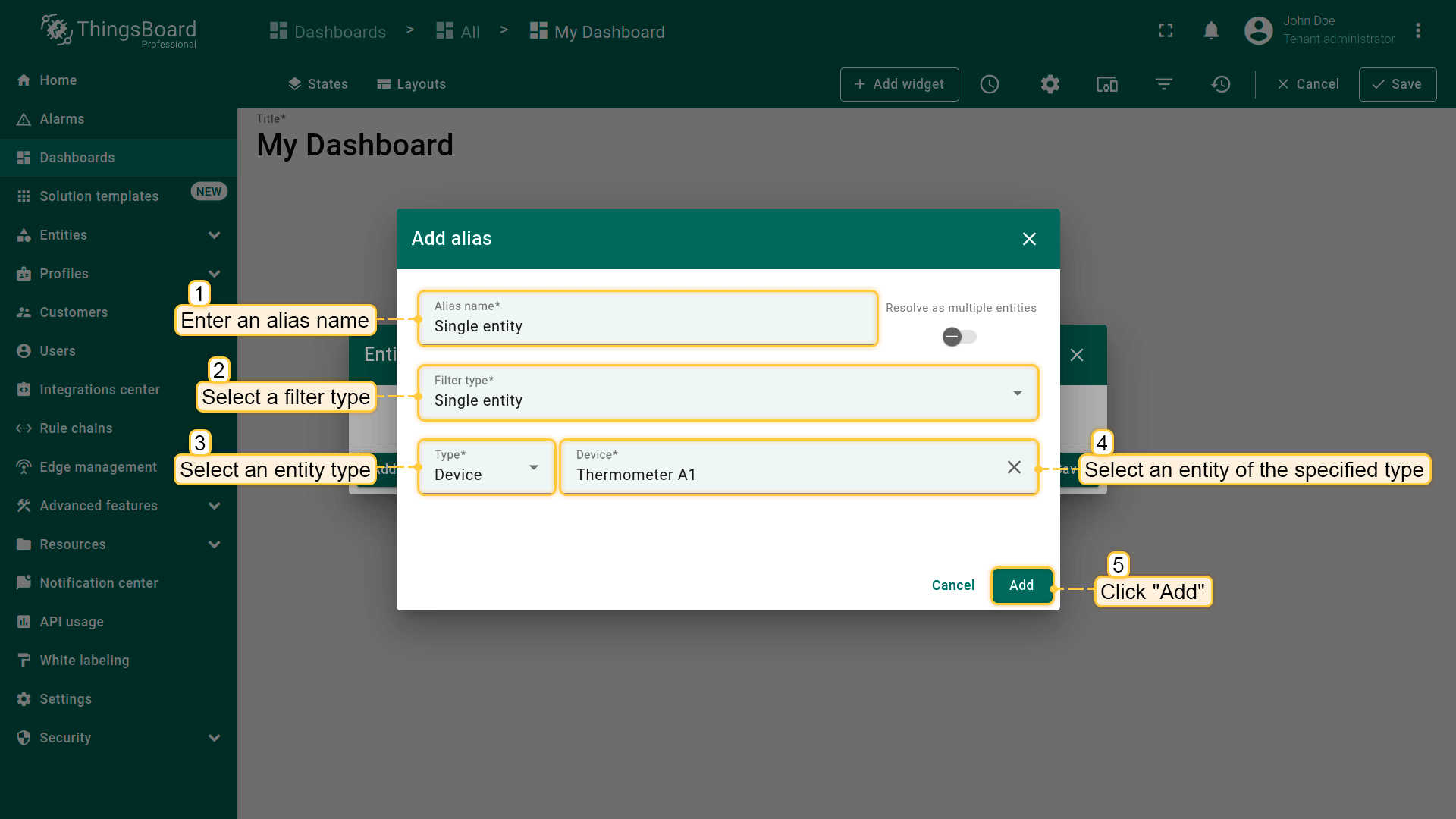
Task: Open dashboard settings gear icon
Action: (x=1050, y=84)
